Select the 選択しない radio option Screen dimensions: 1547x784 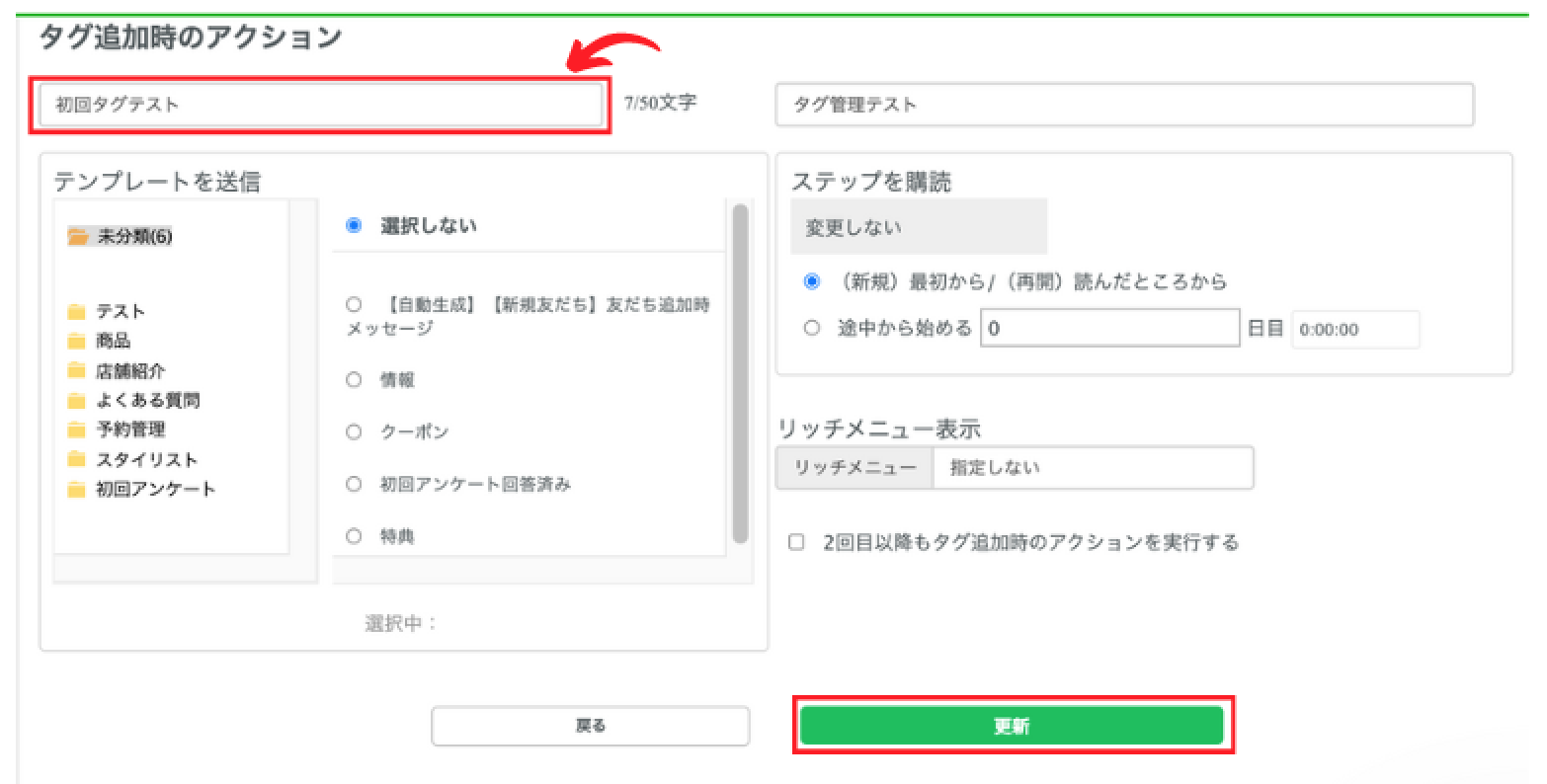point(355,225)
